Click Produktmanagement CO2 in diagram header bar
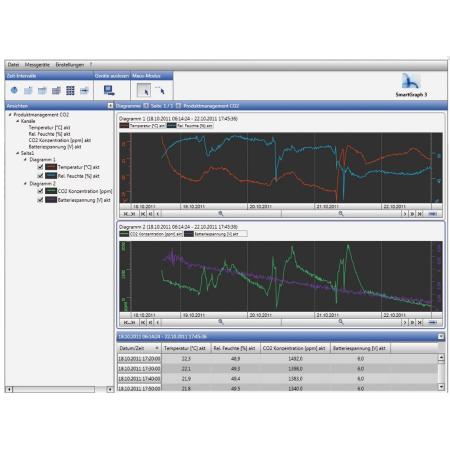The height and width of the screenshot is (450, 450). point(211,106)
